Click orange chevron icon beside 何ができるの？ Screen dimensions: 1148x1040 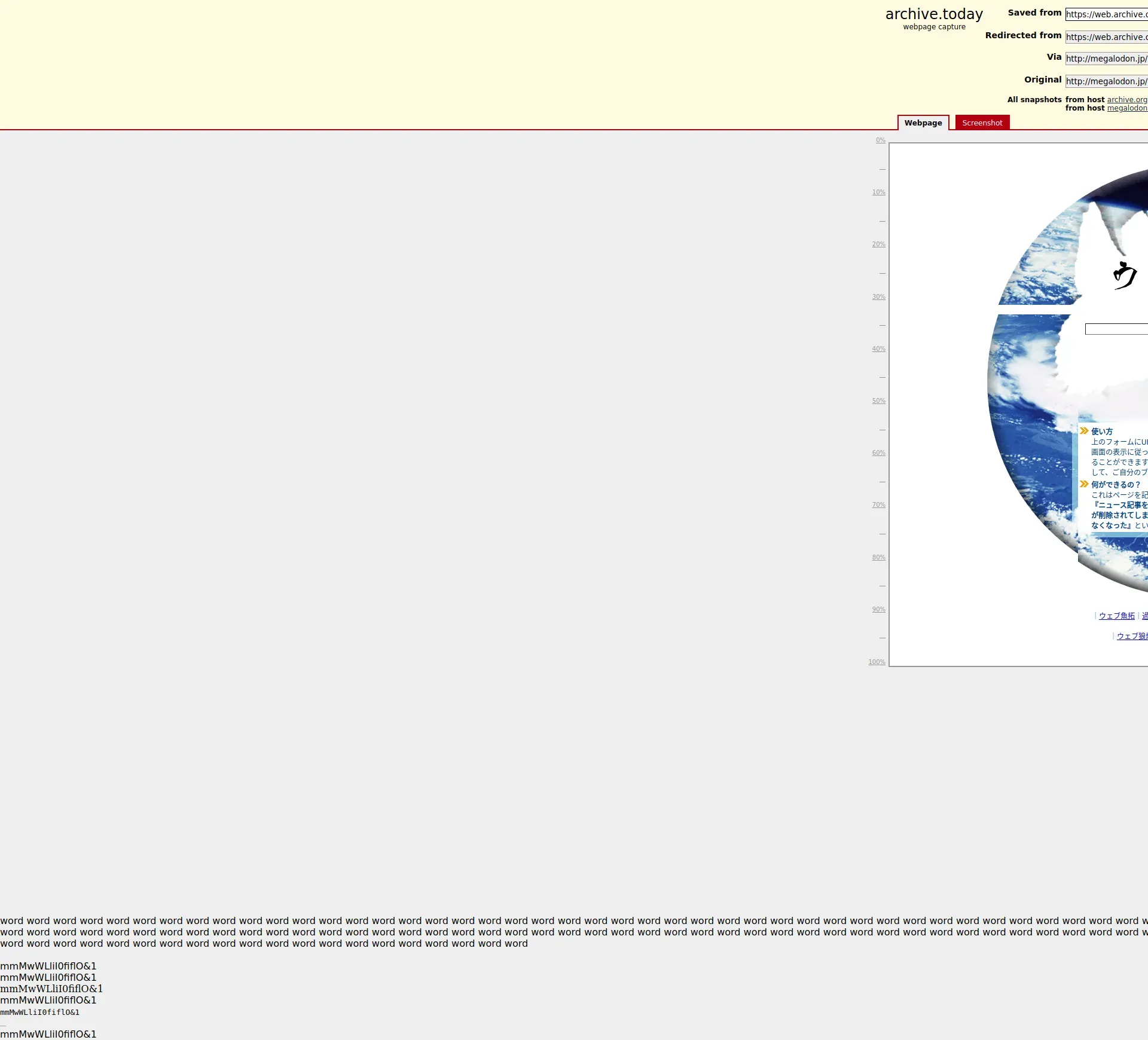1084,484
